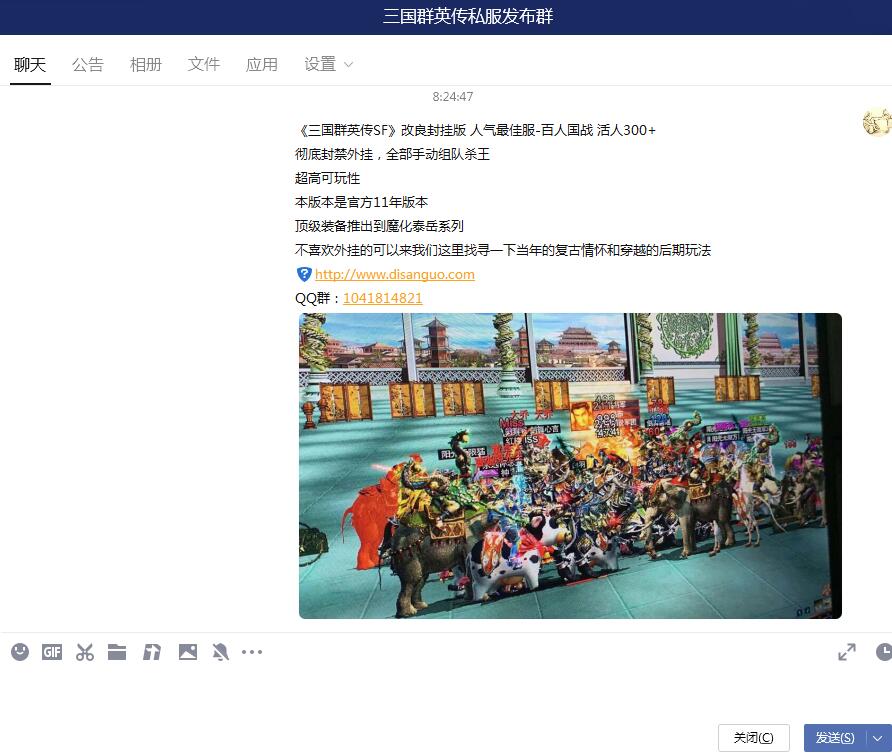Open message history clock icon
This screenshot has width=892, height=756.
[x=883, y=652]
